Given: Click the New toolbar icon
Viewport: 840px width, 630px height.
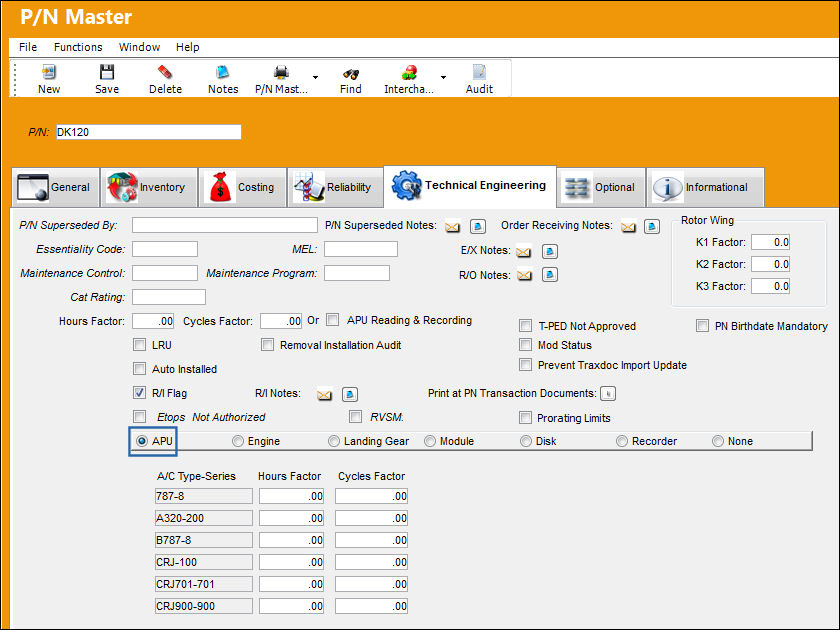Looking at the screenshot, I should click(x=49, y=72).
